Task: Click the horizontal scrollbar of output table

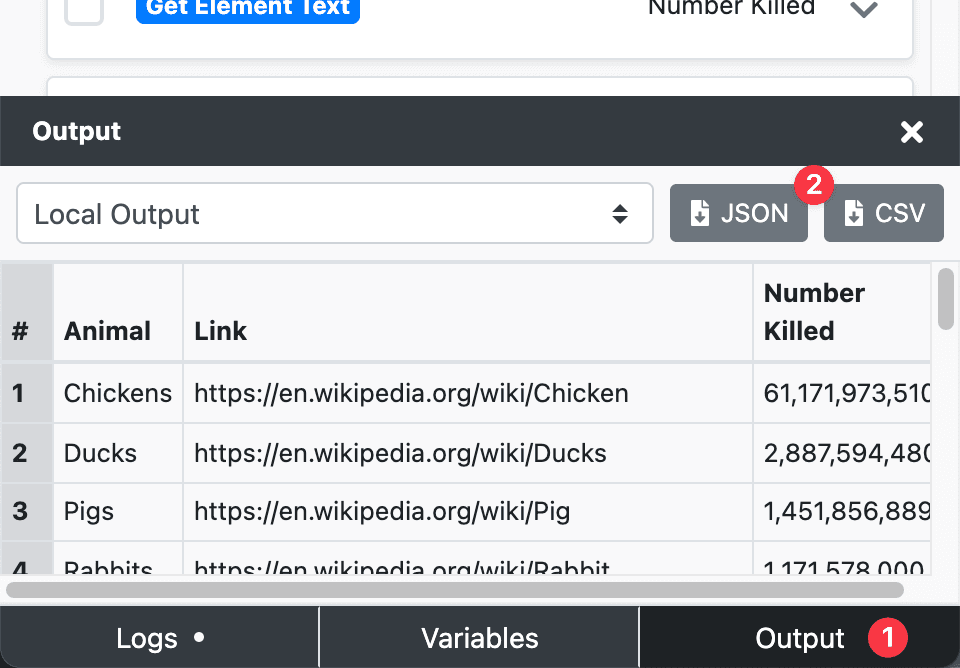Action: coord(455,590)
